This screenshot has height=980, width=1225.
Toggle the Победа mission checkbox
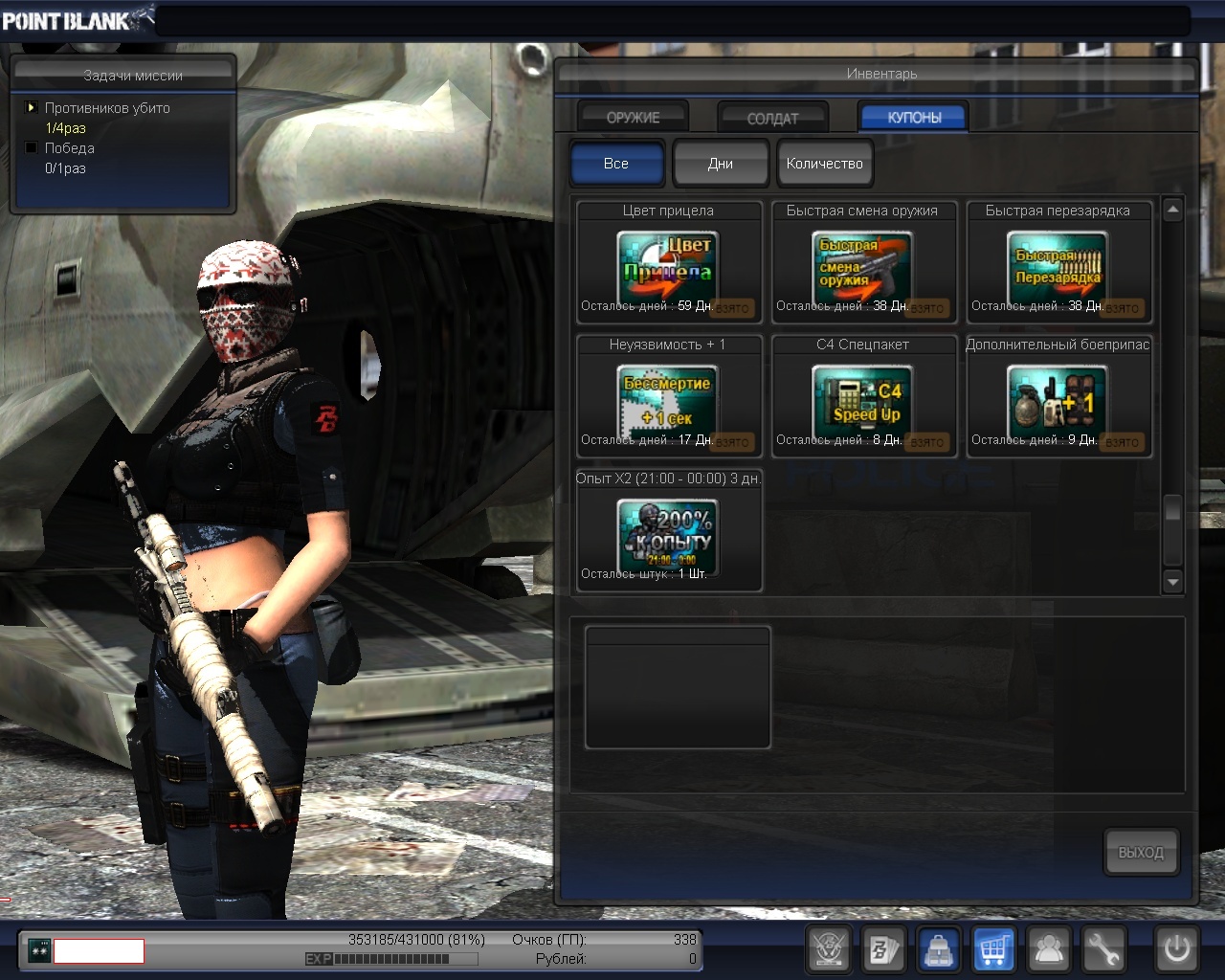click(x=32, y=148)
